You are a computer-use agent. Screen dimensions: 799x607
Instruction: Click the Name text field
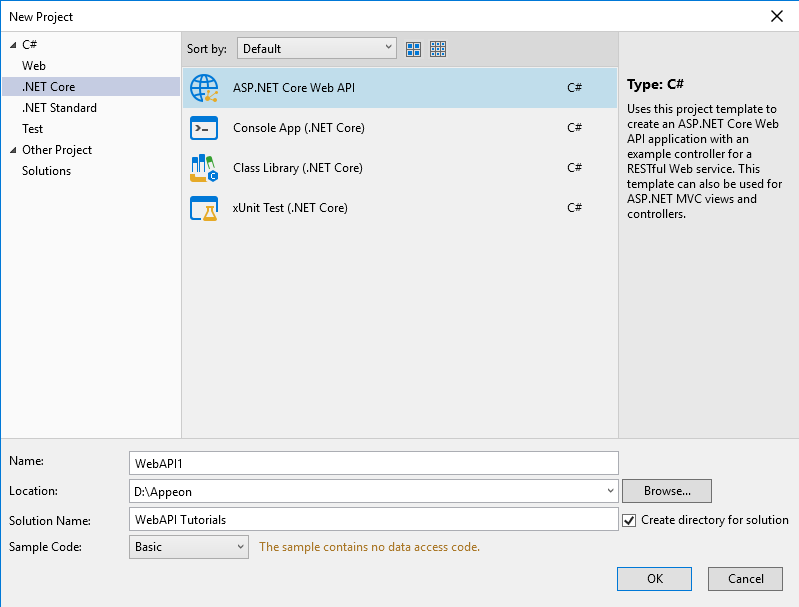click(374, 463)
